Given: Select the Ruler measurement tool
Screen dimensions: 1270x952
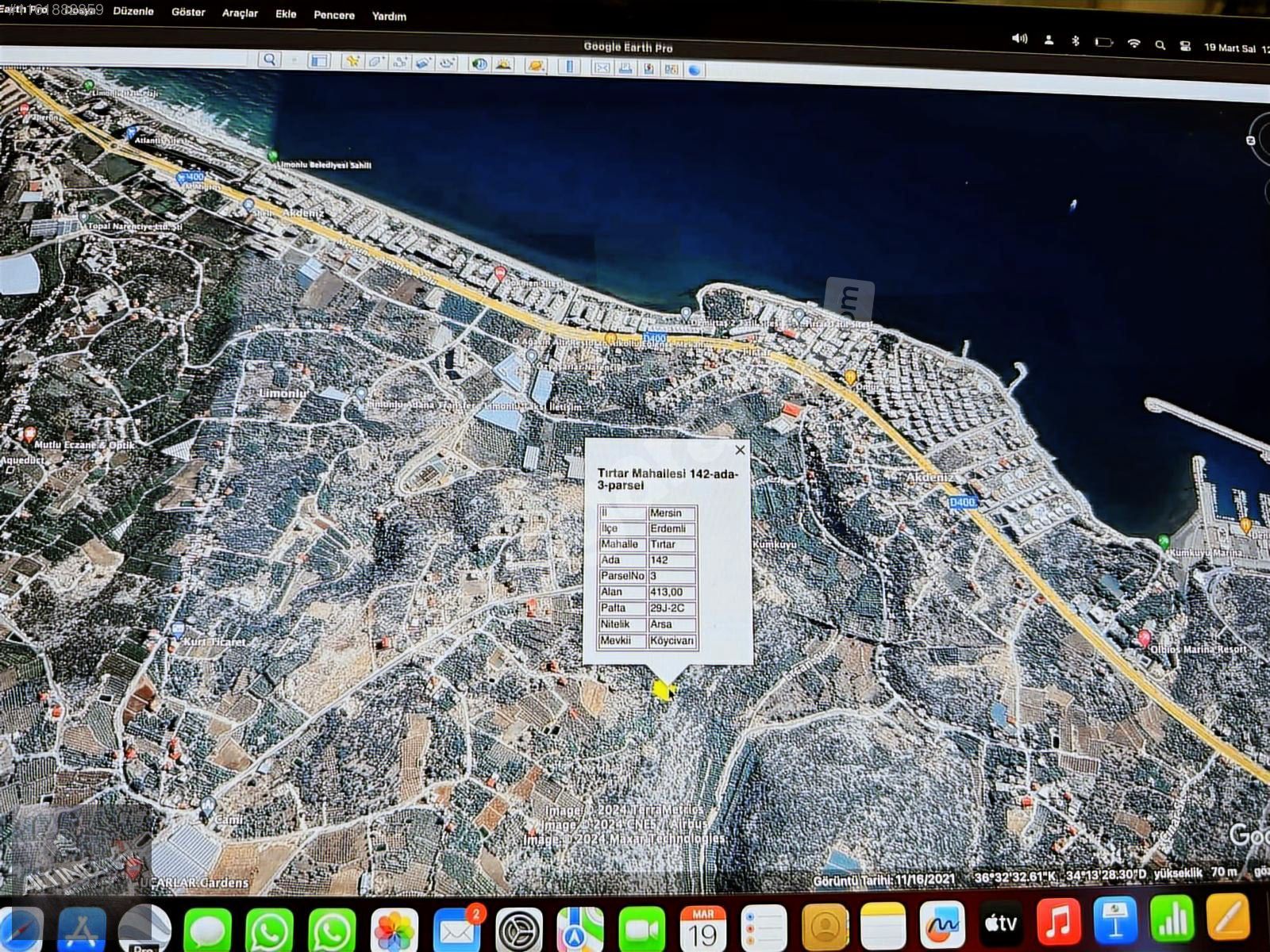Looking at the screenshot, I should pyautogui.click(x=568, y=67).
